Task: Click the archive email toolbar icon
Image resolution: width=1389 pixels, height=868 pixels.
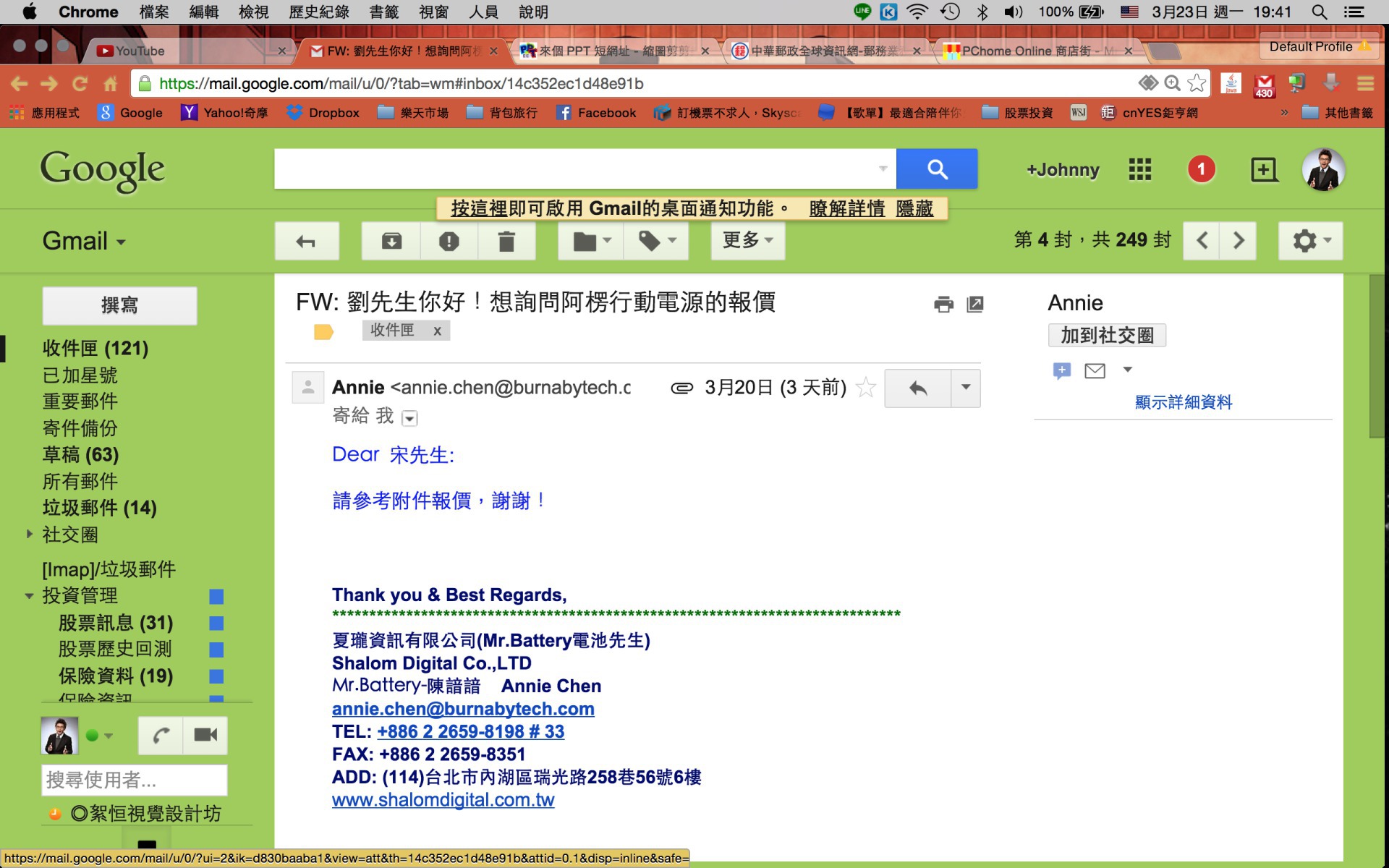Action: pyautogui.click(x=391, y=241)
